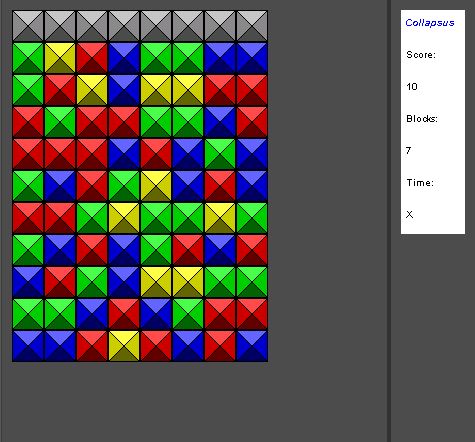Click the score value "10"
This screenshot has height=442, width=475.
coord(412,87)
